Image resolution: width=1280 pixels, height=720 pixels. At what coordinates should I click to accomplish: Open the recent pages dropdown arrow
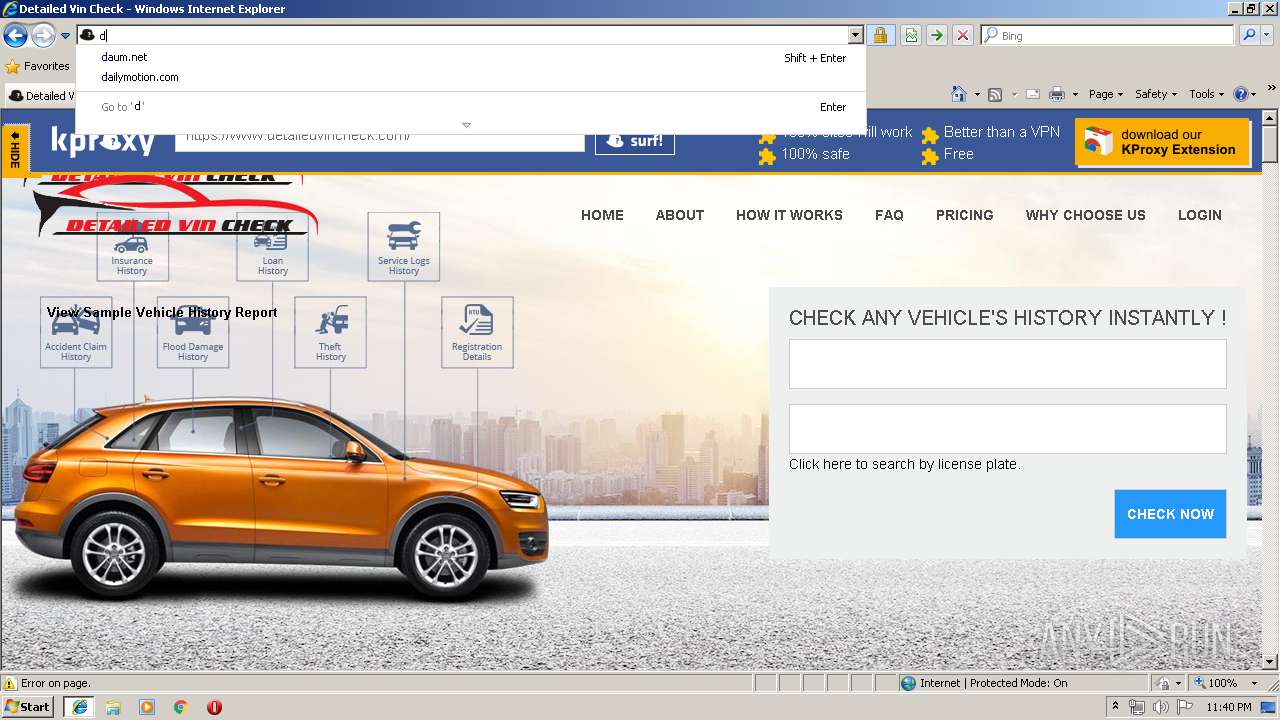pos(66,36)
